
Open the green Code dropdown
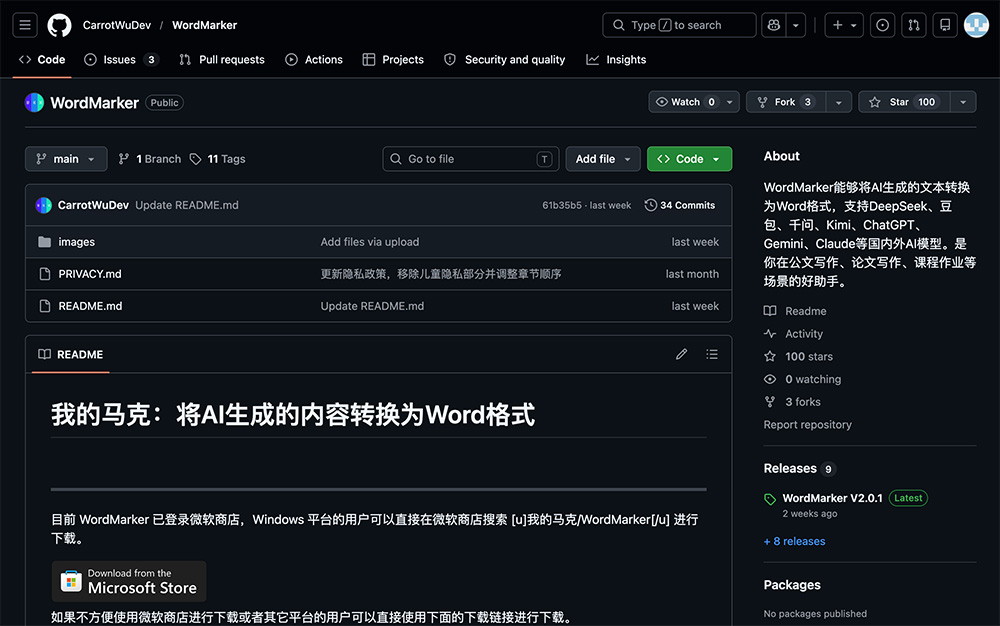(x=689, y=159)
